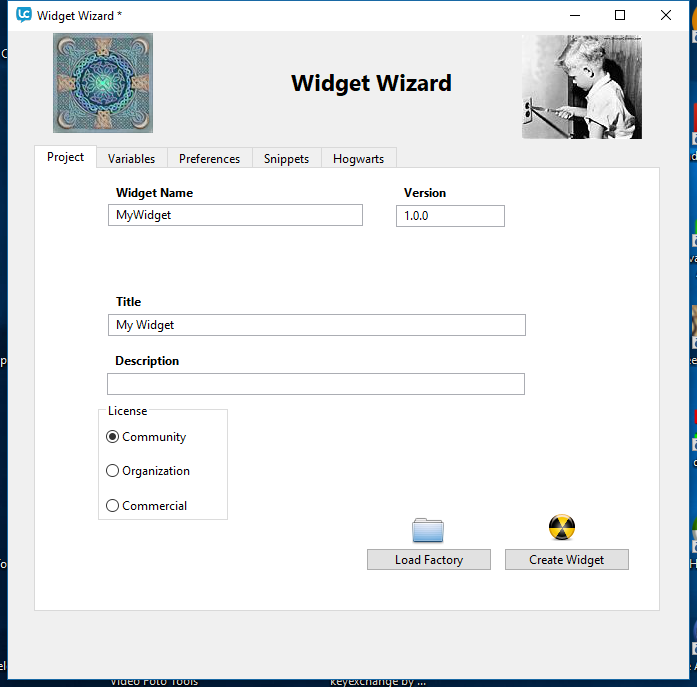Select the Organization license option
697x687 pixels.
(x=148, y=471)
